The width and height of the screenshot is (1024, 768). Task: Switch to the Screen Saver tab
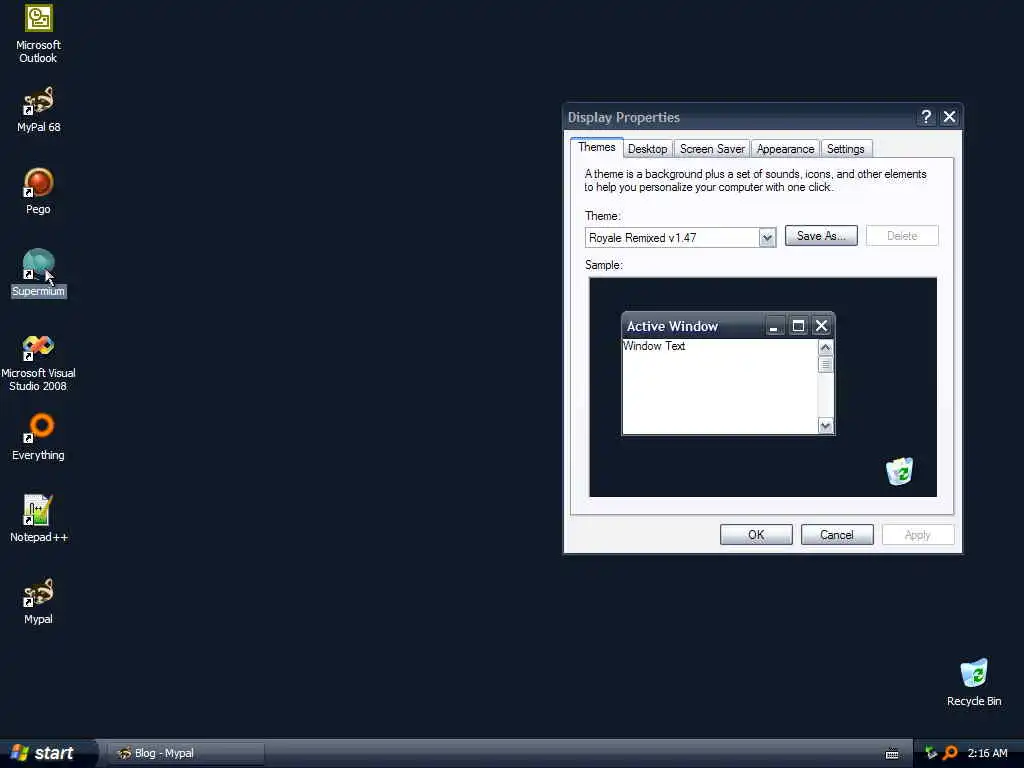pos(712,149)
